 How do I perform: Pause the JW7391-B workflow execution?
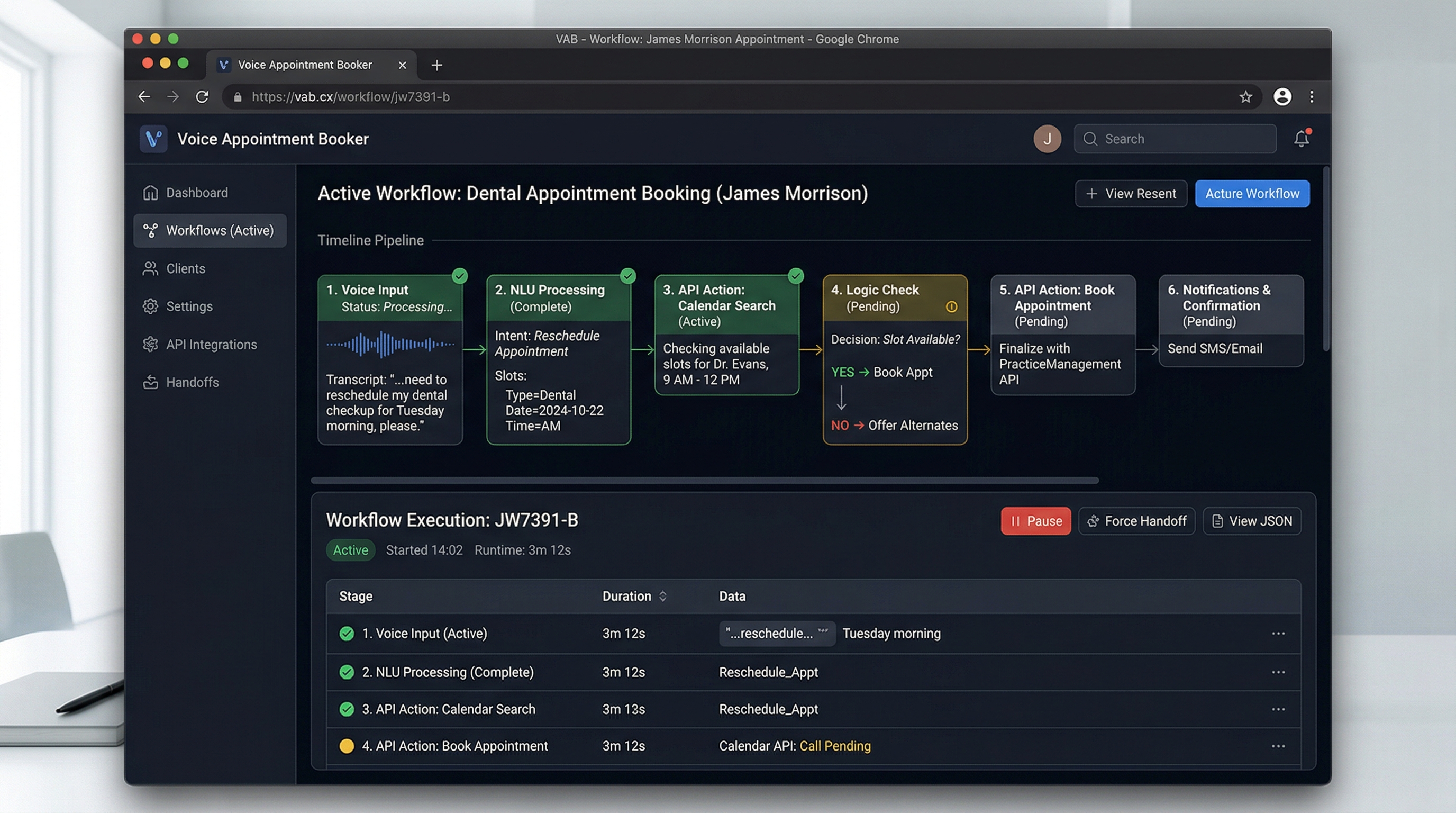pos(1035,521)
